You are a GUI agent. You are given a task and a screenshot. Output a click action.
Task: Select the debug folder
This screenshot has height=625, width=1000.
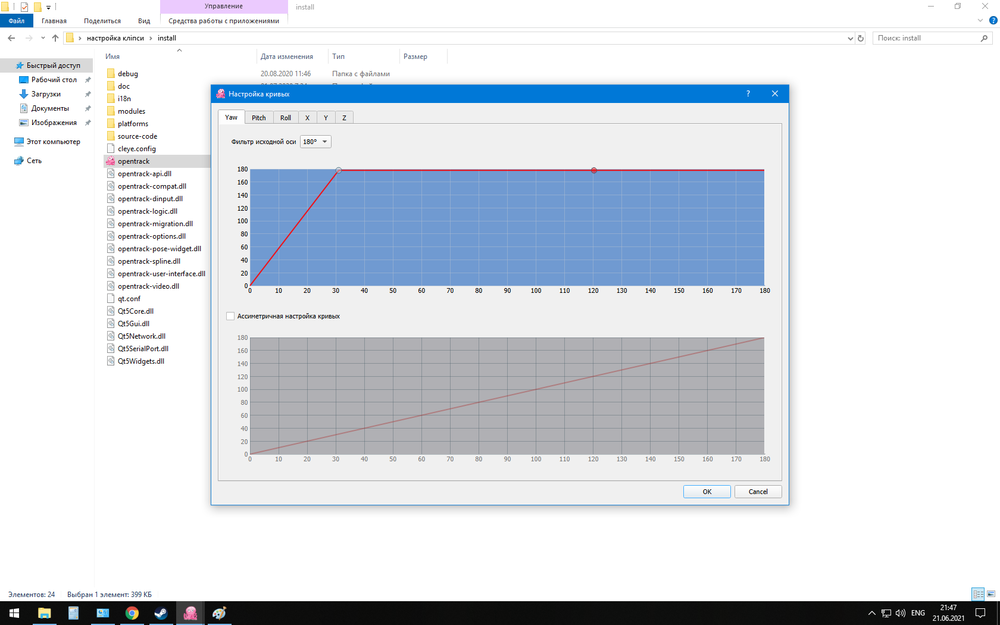pos(128,73)
